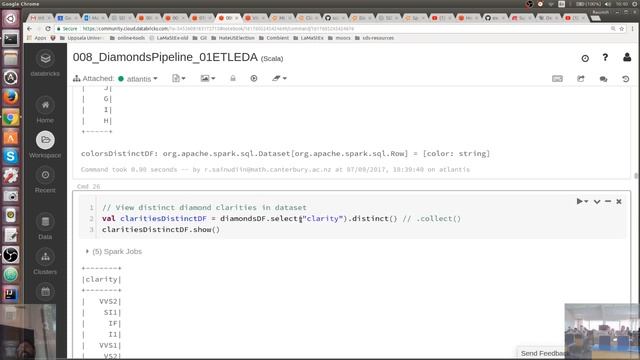Bookmark this page with star icon
The width and height of the screenshot is (640, 360).
coord(622,29)
